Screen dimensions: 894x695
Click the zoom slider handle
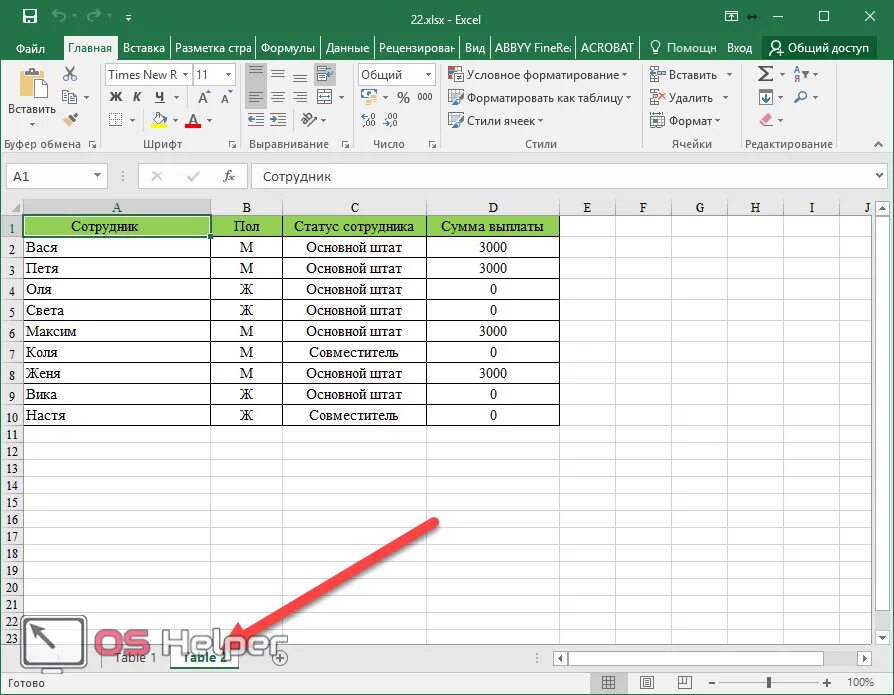769,682
